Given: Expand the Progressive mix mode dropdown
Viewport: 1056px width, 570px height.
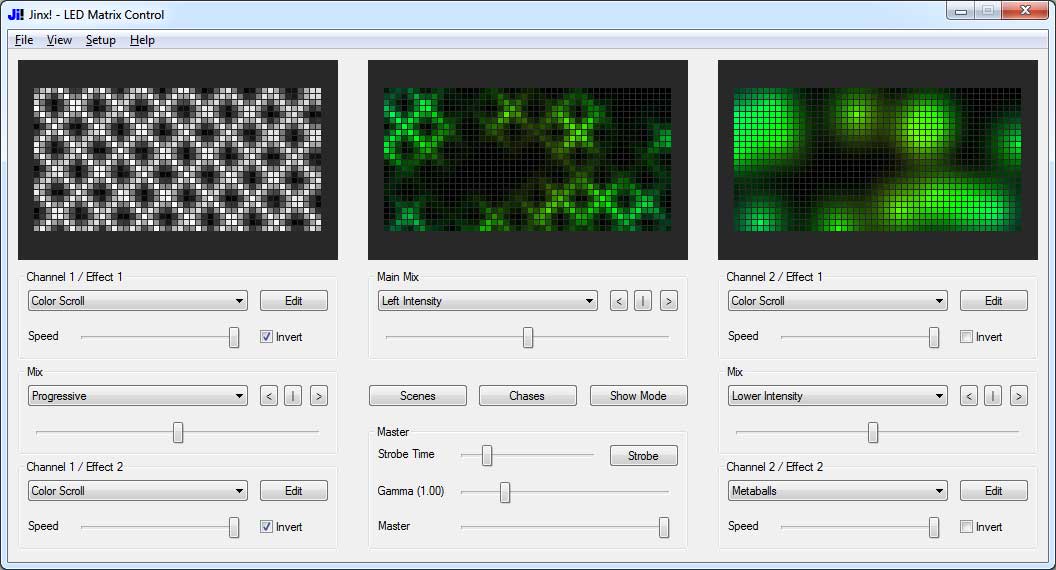Looking at the screenshot, I should (137, 396).
